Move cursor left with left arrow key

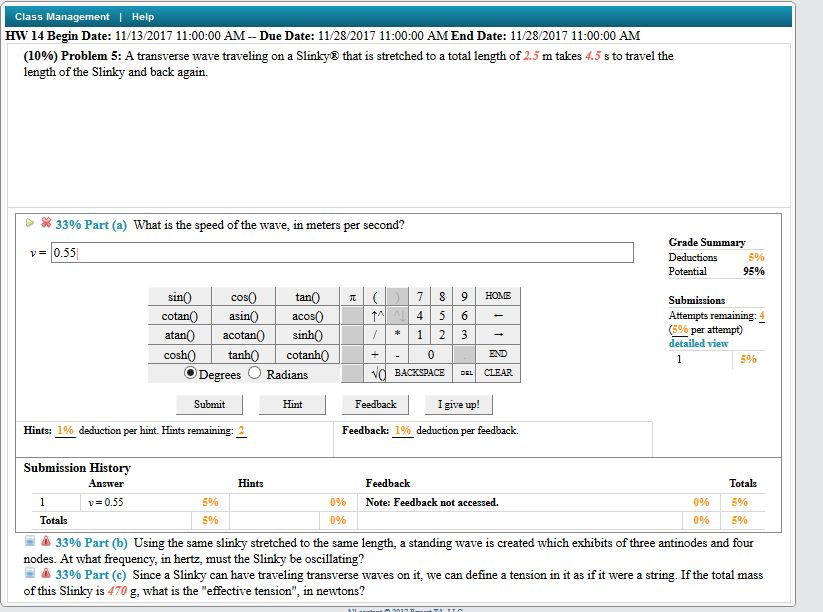(498, 316)
